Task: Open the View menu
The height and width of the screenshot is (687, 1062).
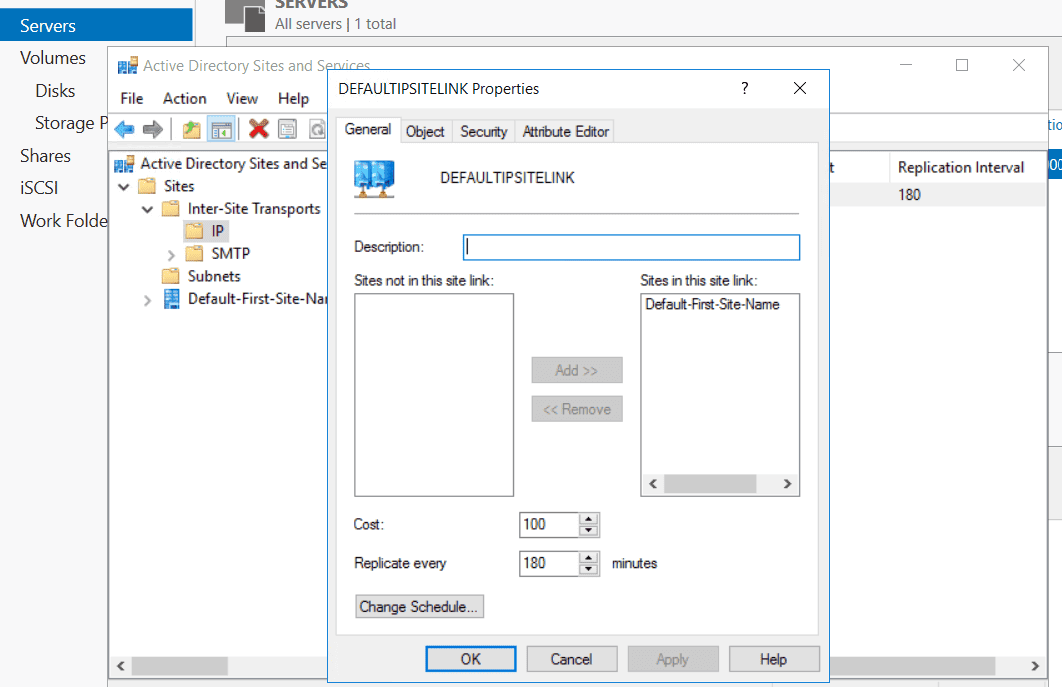Action: click(242, 99)
